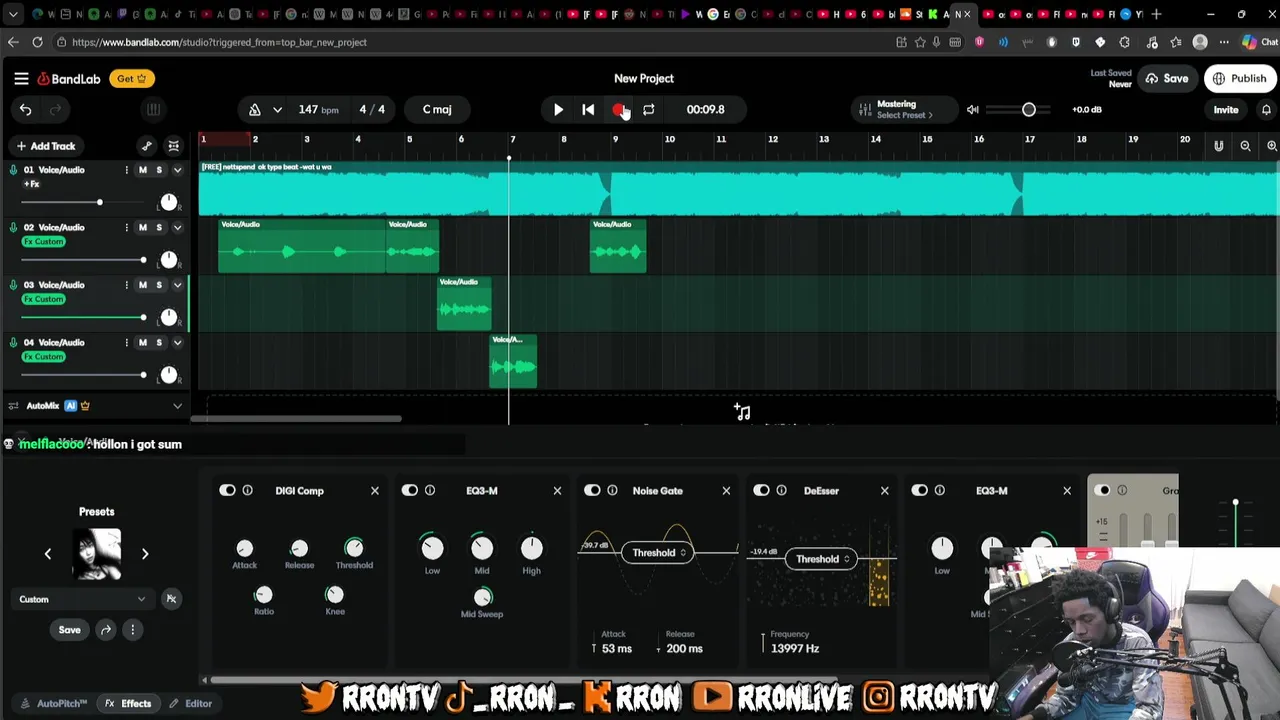Open the notifications bell
1280x720 pixels.
click(x=1266, y=110)
